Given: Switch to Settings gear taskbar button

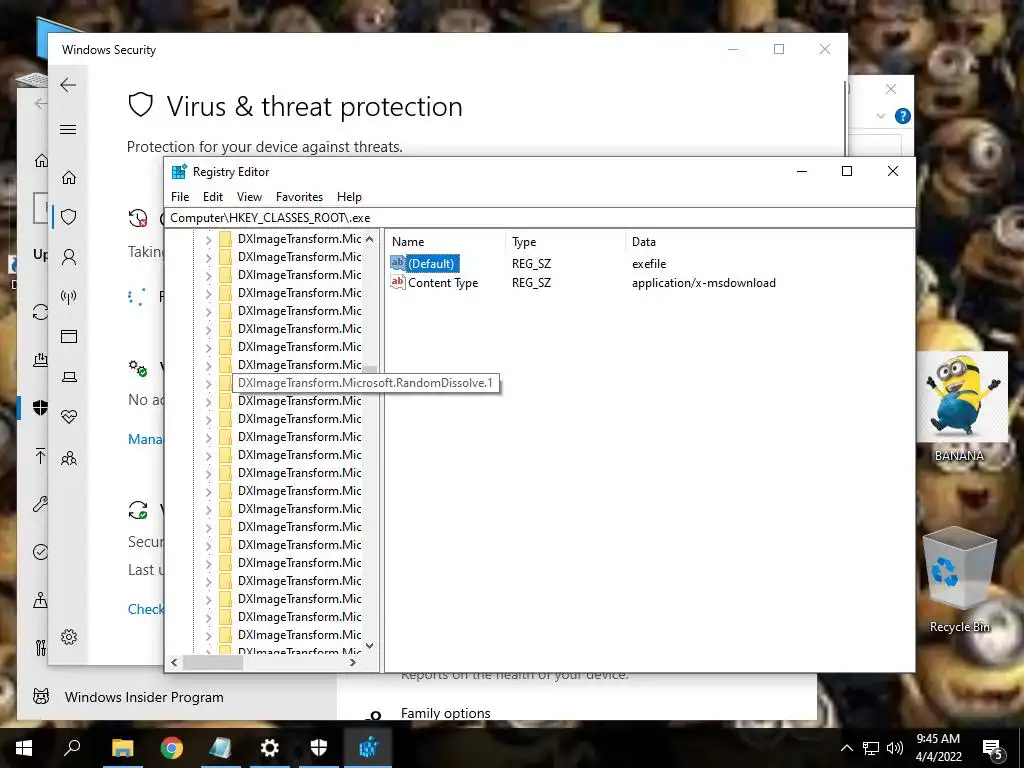Looking at the screenshot, I should click(270, 748).
